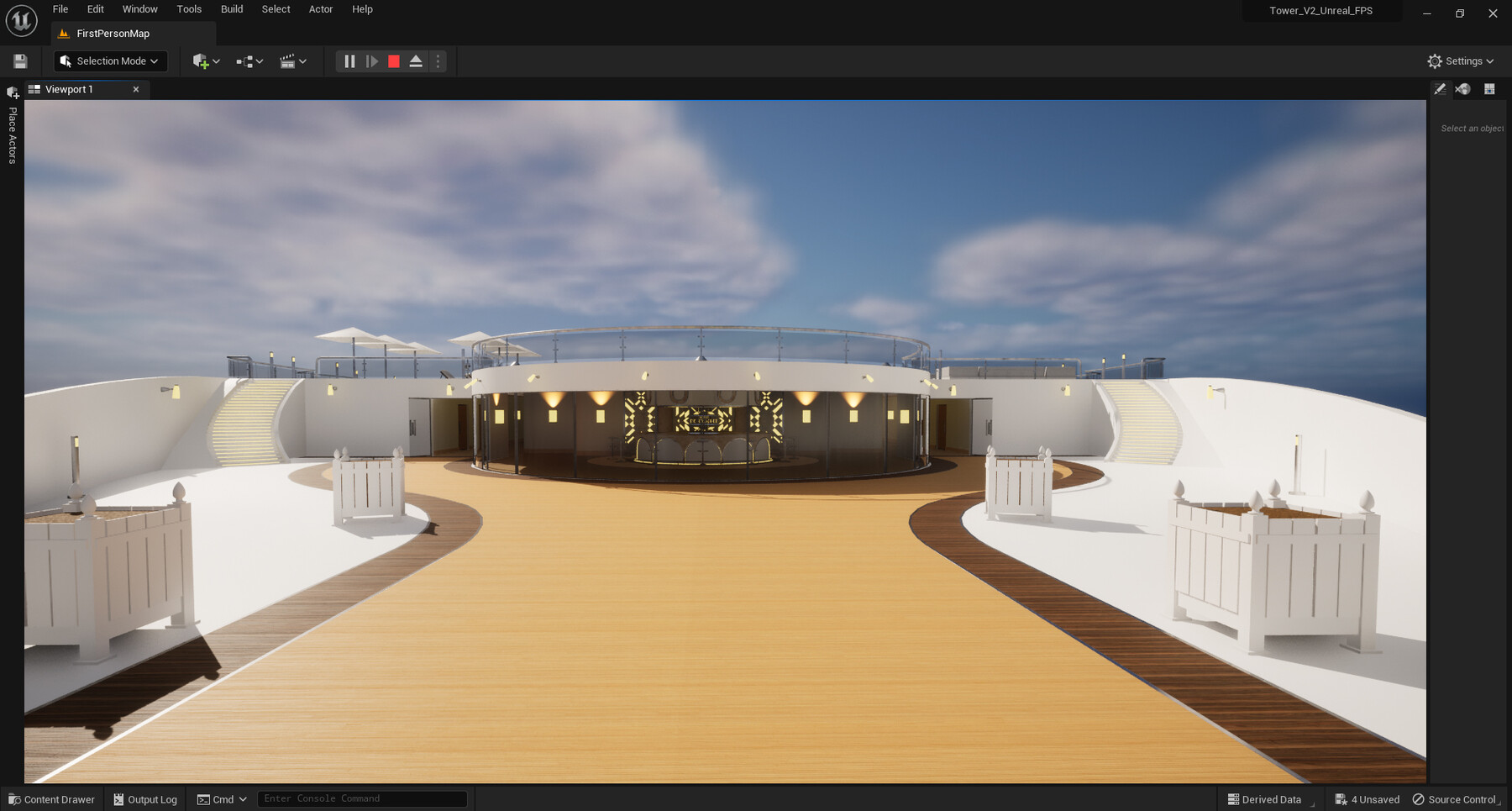
Task: Open the Cmd console type dropdown
Action: [221, 799]
